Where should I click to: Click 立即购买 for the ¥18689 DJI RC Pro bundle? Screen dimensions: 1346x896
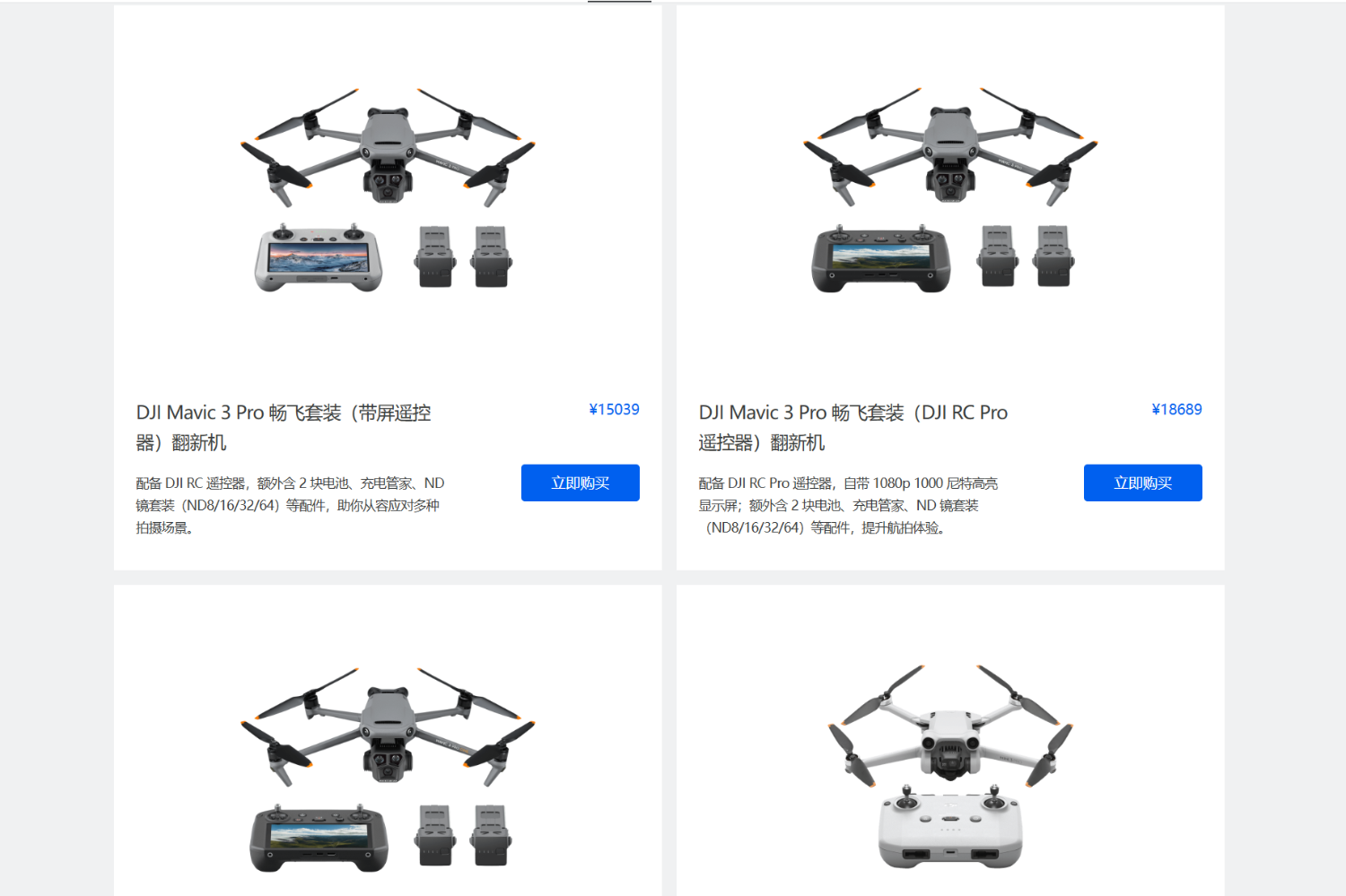pos(1142,483)
